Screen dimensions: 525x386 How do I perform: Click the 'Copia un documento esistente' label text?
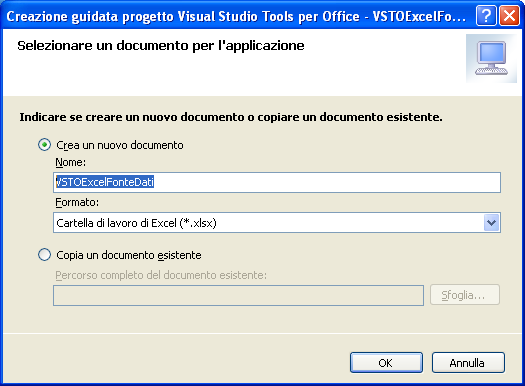tap(129, 255)
